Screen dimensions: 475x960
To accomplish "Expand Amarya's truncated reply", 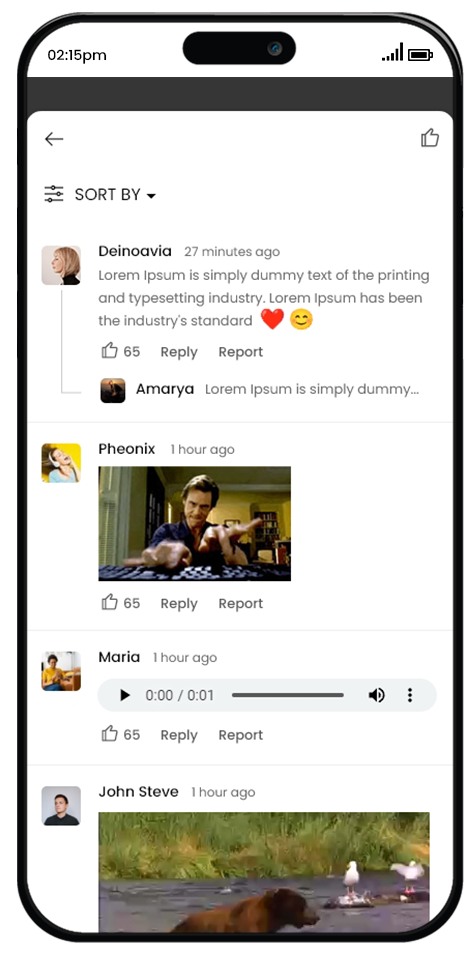I will (312, 389).
